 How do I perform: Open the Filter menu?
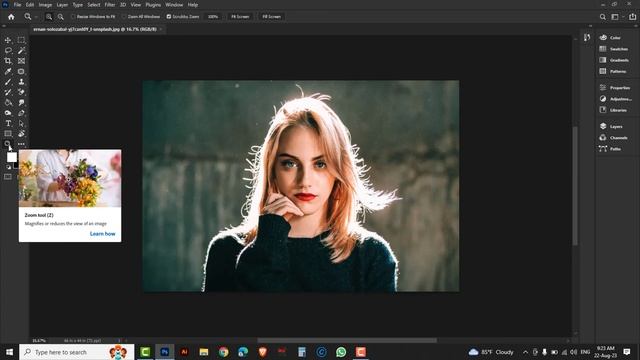[110, 5]
